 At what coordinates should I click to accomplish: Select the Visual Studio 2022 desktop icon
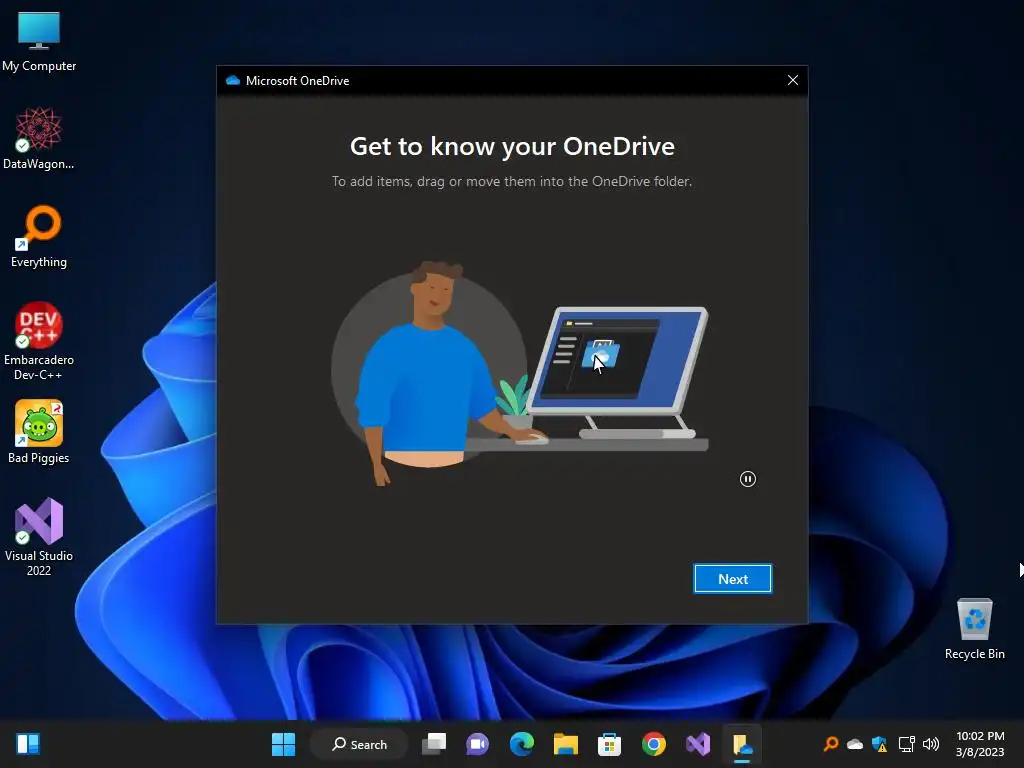(39, 537)
